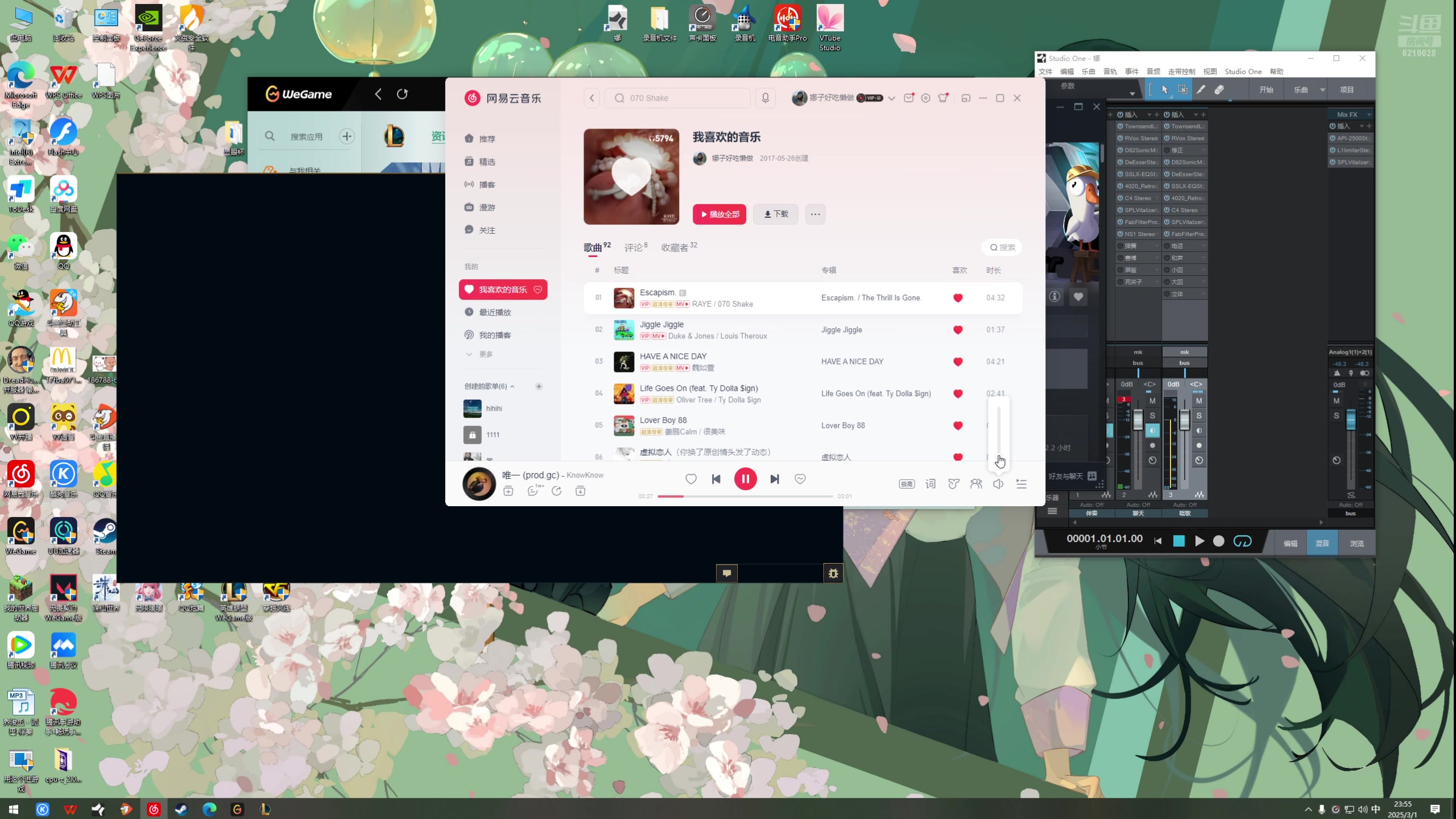
Task: Switch to the 评论 tab
Action: click(x=635, y=247)
